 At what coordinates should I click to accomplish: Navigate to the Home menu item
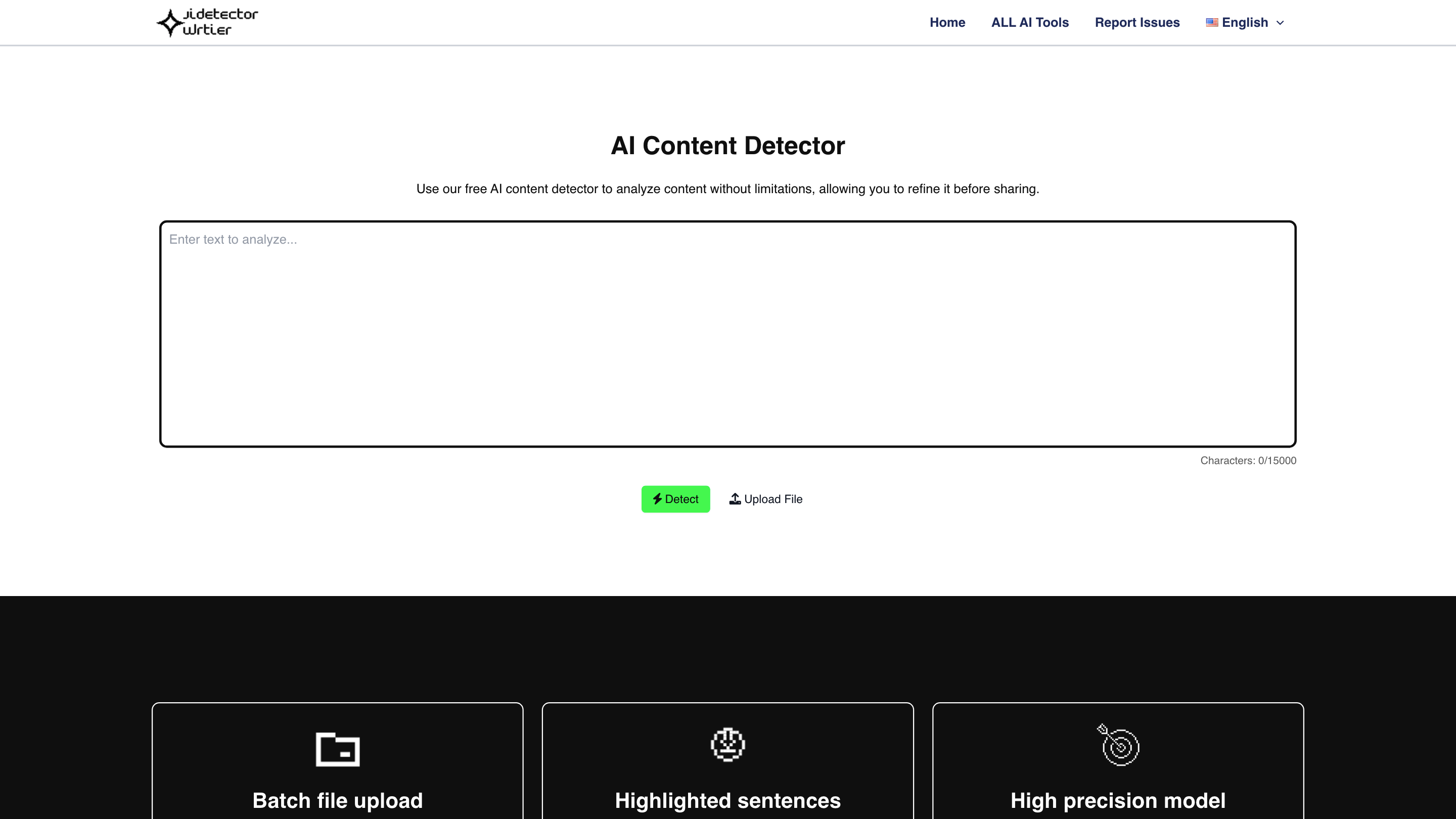(x=947, y=22)
